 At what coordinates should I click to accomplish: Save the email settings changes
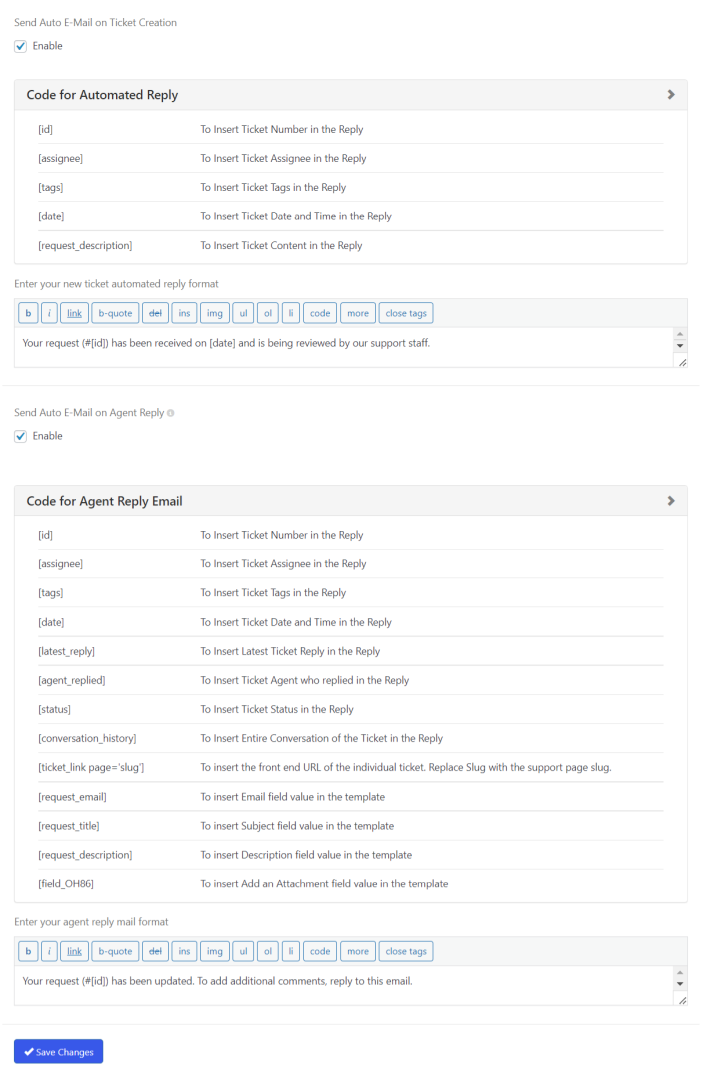pos(57,1051)
